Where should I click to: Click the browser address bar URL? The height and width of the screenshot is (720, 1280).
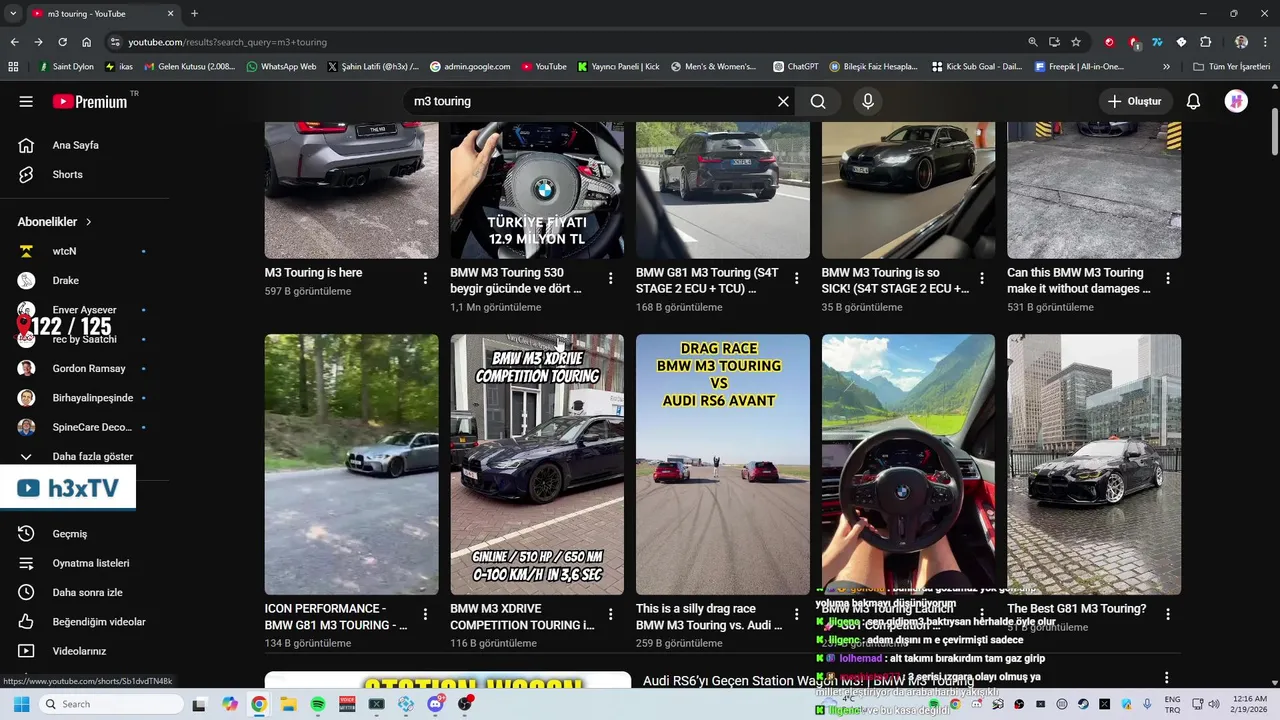coord(227,42)
